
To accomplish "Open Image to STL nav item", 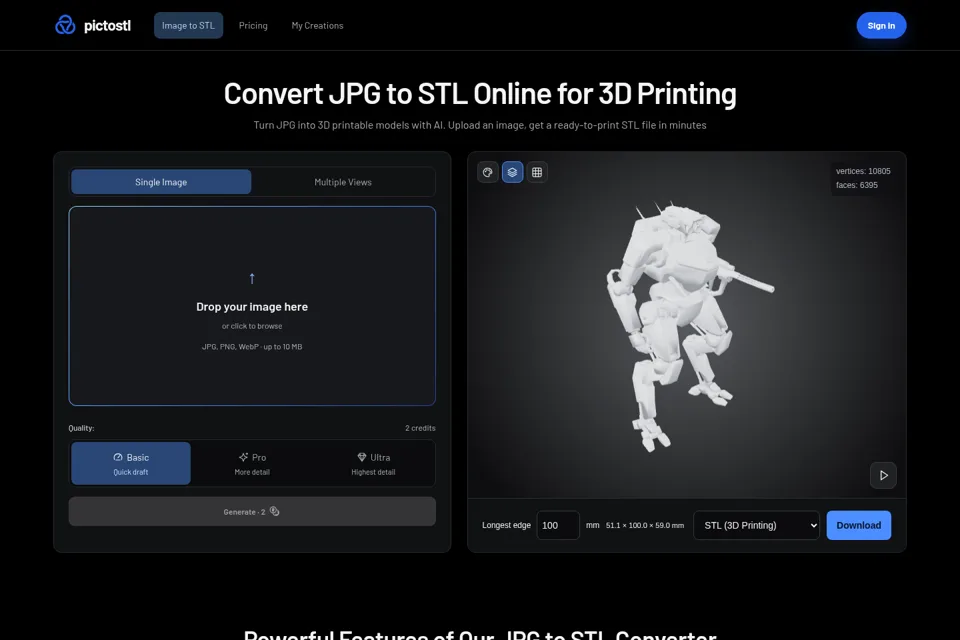I will (x=189, y=26).
